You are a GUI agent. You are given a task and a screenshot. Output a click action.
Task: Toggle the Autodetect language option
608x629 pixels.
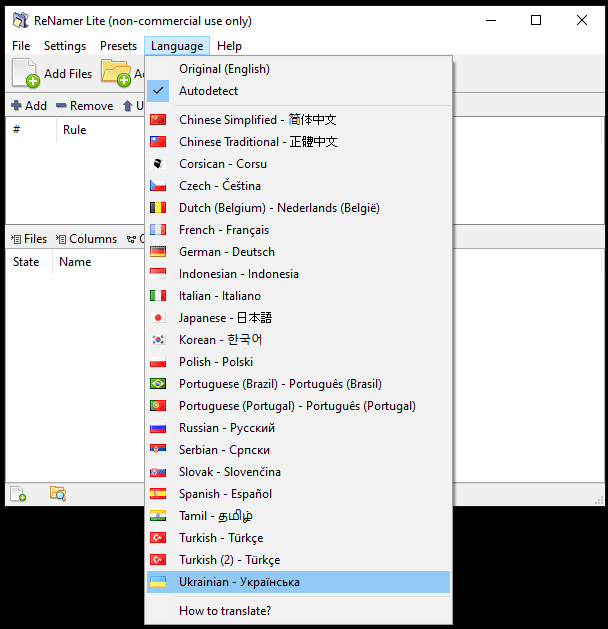coord(298,91)
